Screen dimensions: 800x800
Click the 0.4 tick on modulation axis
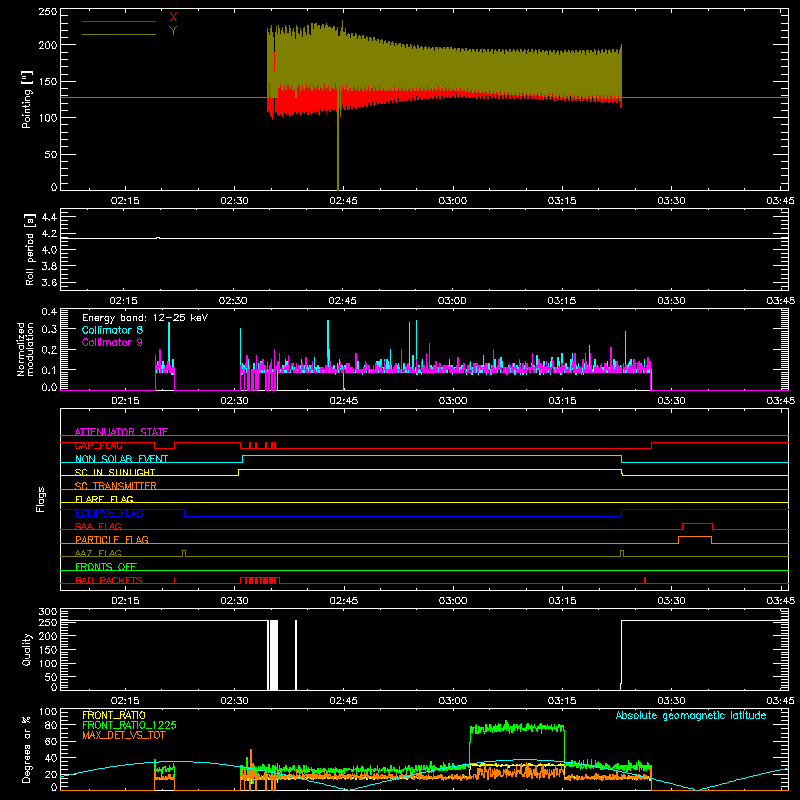point(49,311)
